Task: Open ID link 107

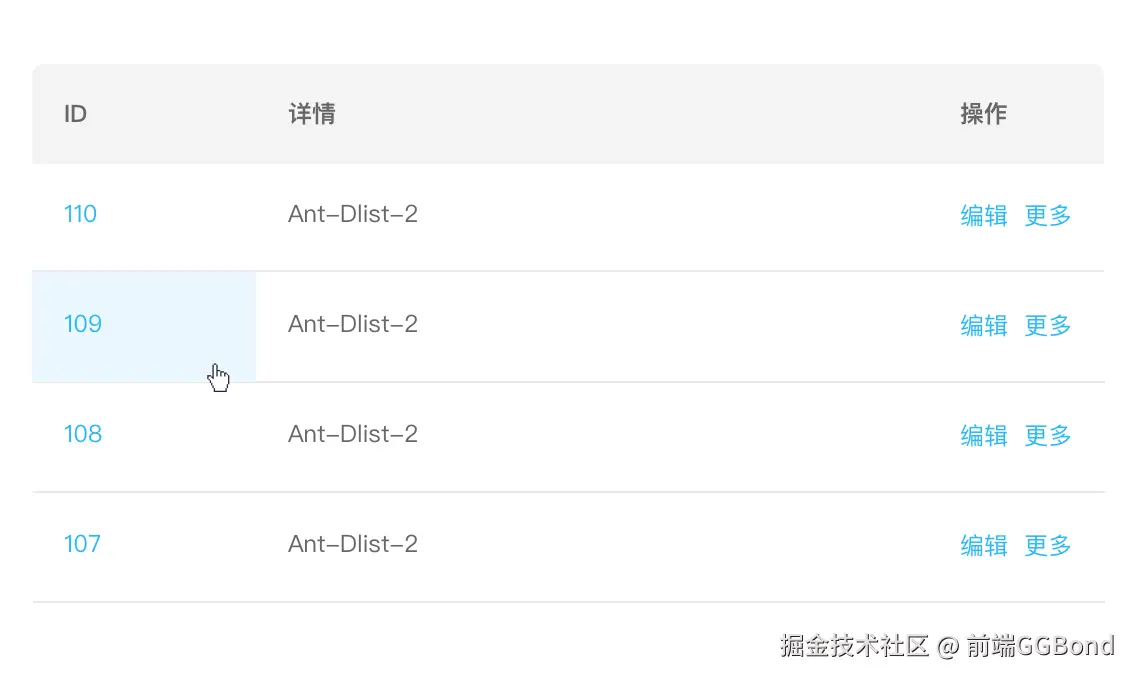Action: point(82,544)
